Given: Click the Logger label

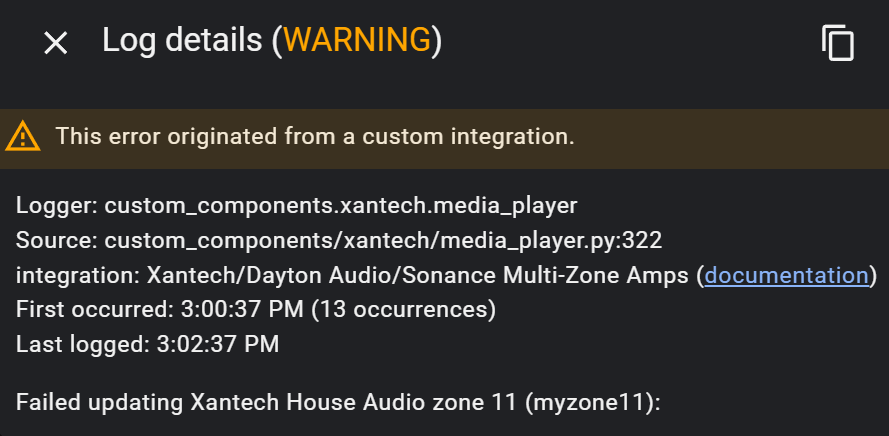Looking at the screenshot, I should [x=56, y=206].
